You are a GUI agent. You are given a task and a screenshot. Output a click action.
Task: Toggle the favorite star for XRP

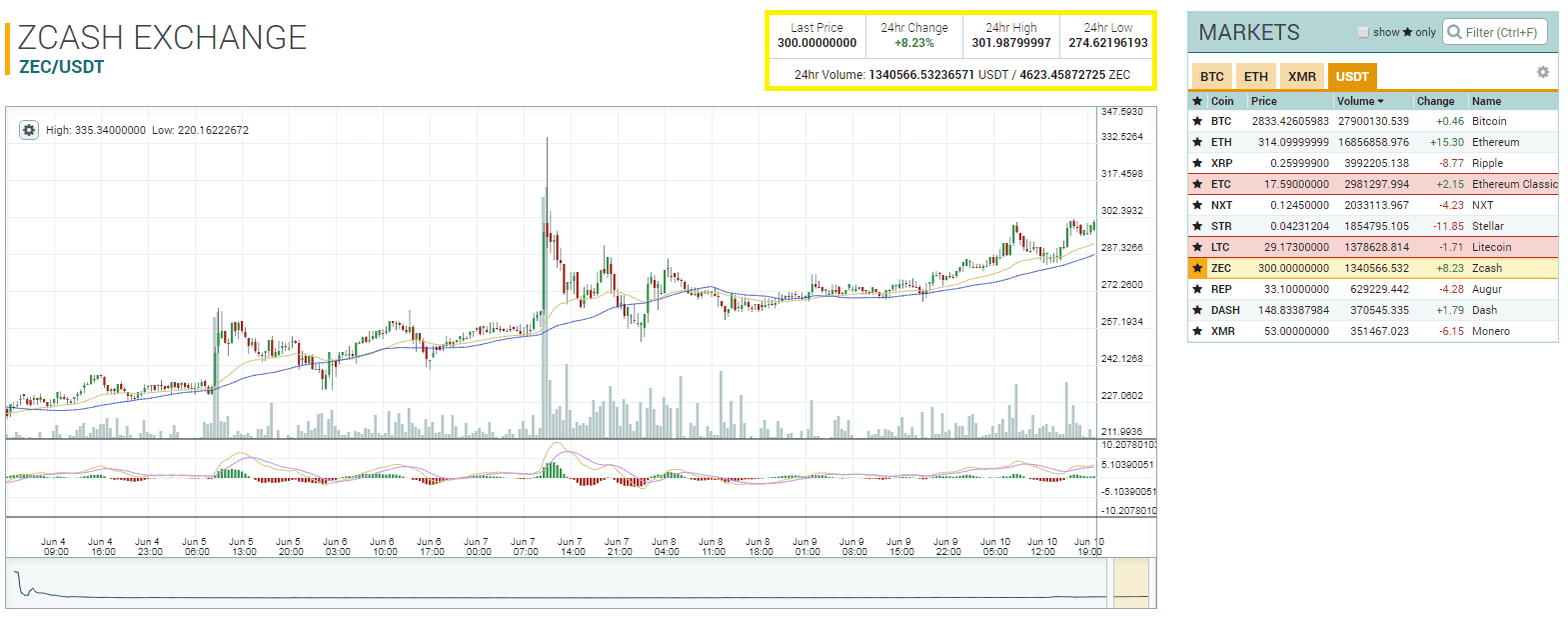pos(1197,163)
